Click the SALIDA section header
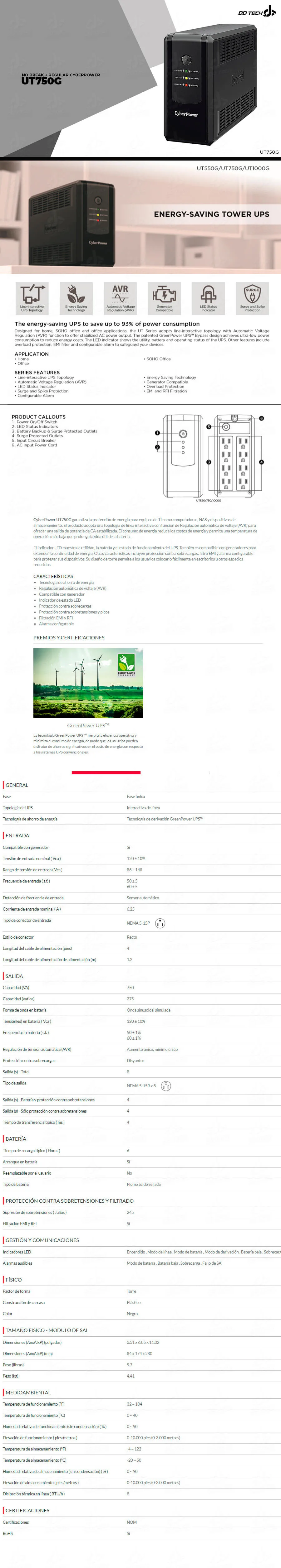Image resolution: width=281 pixels, height=1568 pixels. click(14, 976)
